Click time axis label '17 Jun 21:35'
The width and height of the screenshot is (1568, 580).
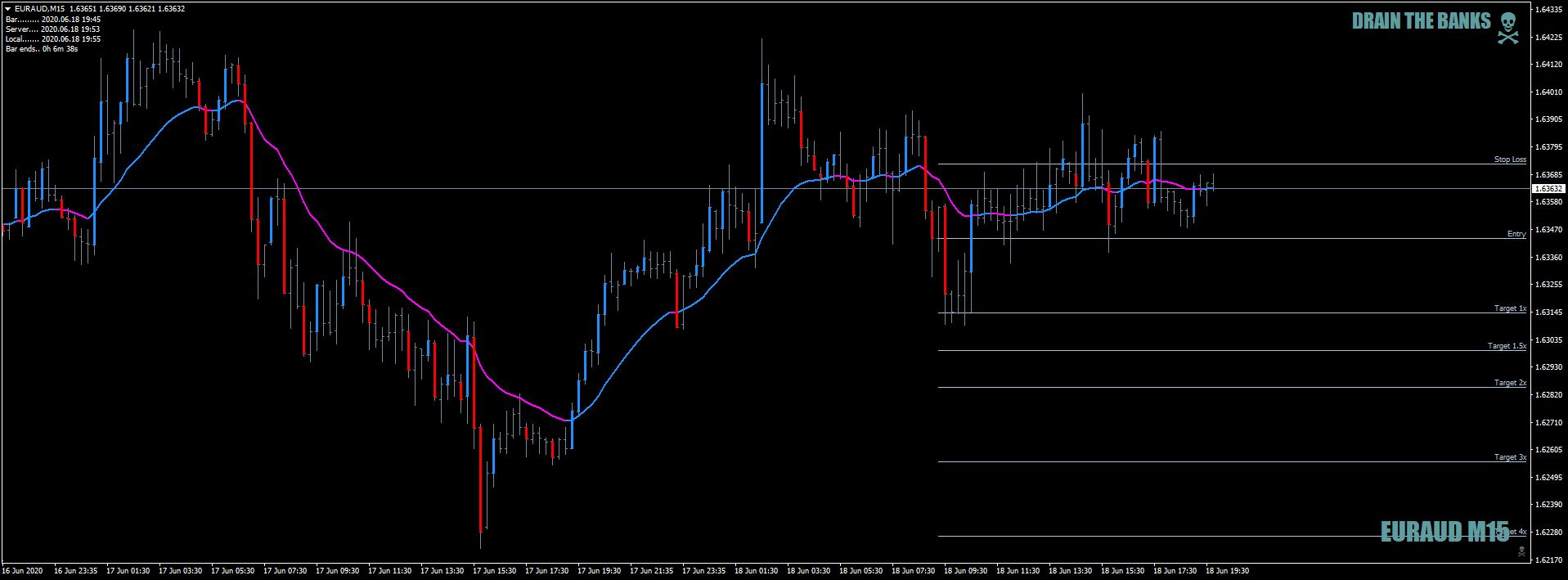coord(651,571)
